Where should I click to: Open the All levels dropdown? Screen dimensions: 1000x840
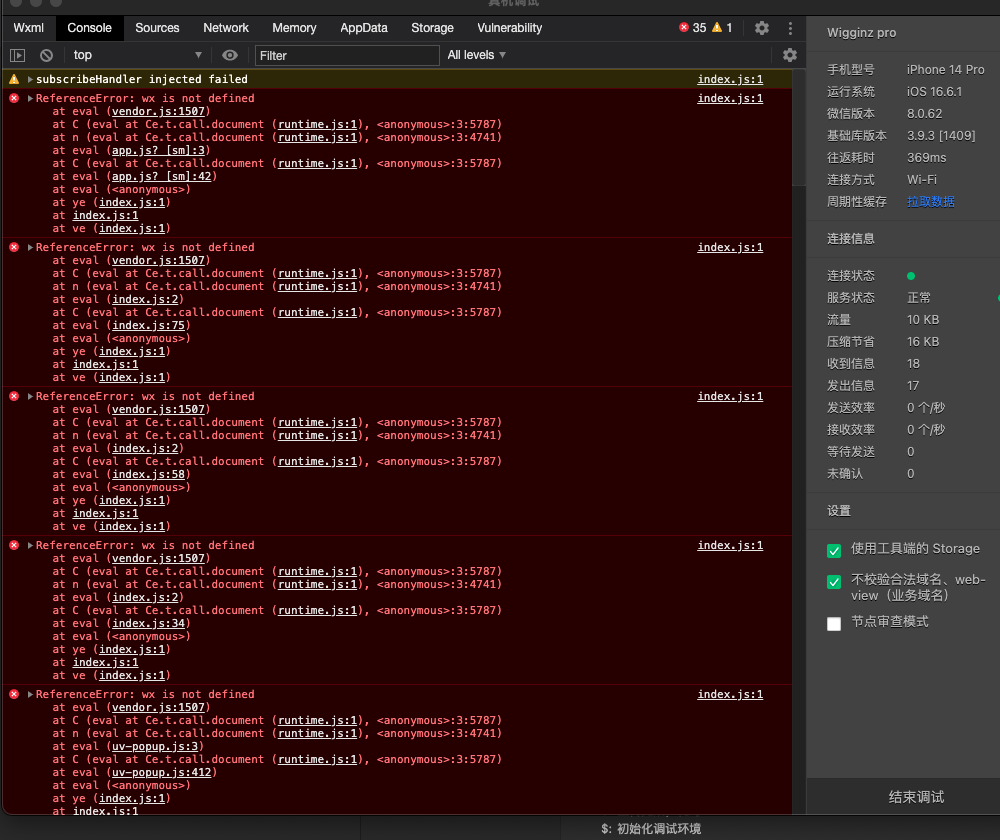click(476, 55)
